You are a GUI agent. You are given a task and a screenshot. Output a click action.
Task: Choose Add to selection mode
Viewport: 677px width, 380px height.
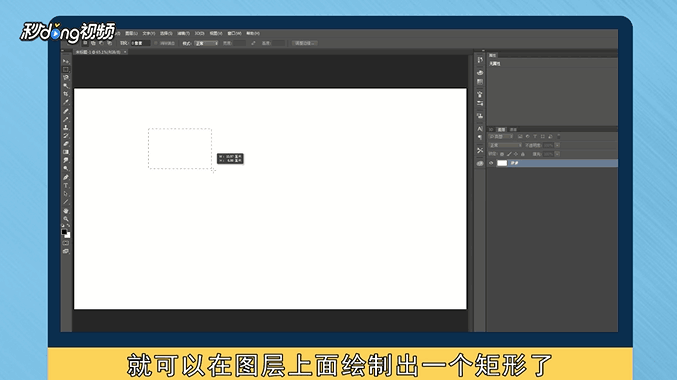pyautogui.click(x=93, y=43)
